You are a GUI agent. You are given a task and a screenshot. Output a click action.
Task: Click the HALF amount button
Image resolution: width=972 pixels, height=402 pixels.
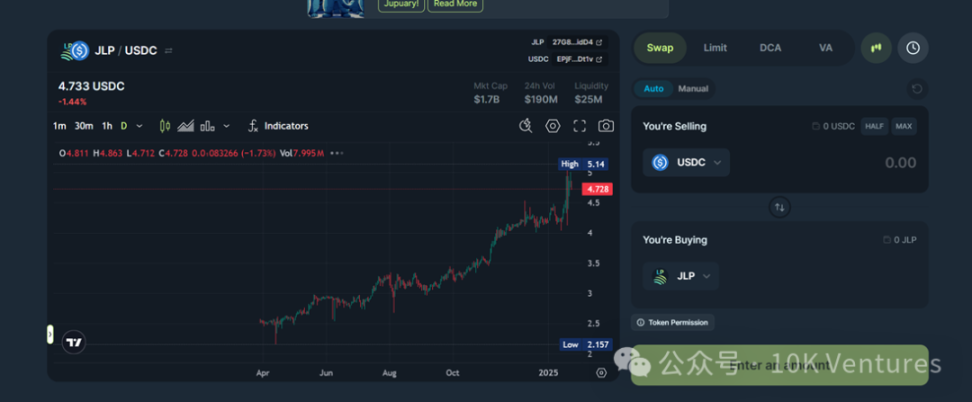click(874, 127)
